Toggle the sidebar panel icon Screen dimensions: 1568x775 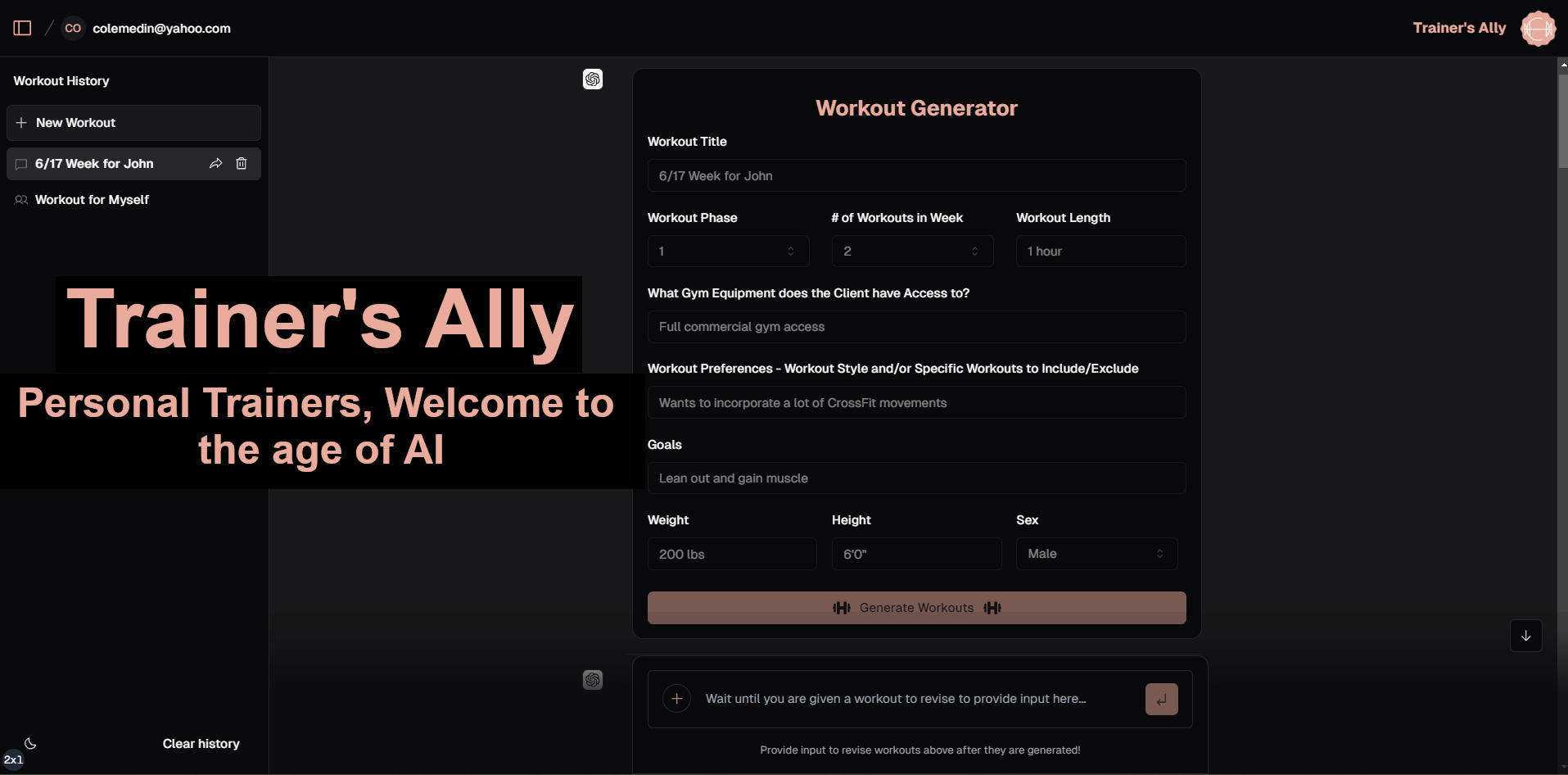(23, 28)
